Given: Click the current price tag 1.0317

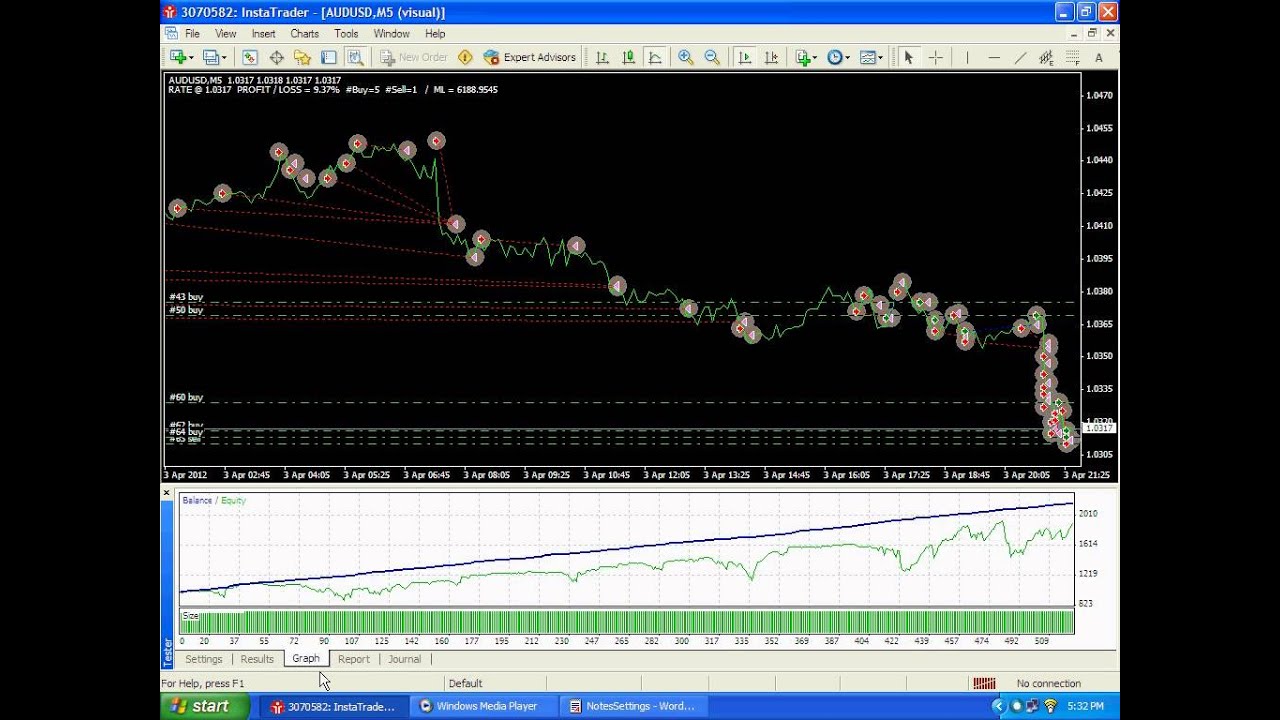Looking at the screenshot, I should 1099,428.
